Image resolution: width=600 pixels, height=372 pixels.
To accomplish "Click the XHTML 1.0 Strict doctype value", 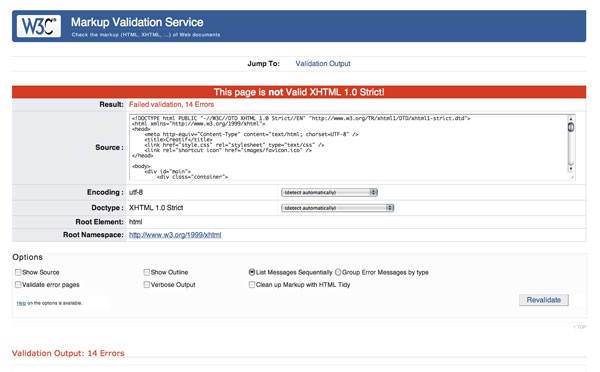I will 156,208.
